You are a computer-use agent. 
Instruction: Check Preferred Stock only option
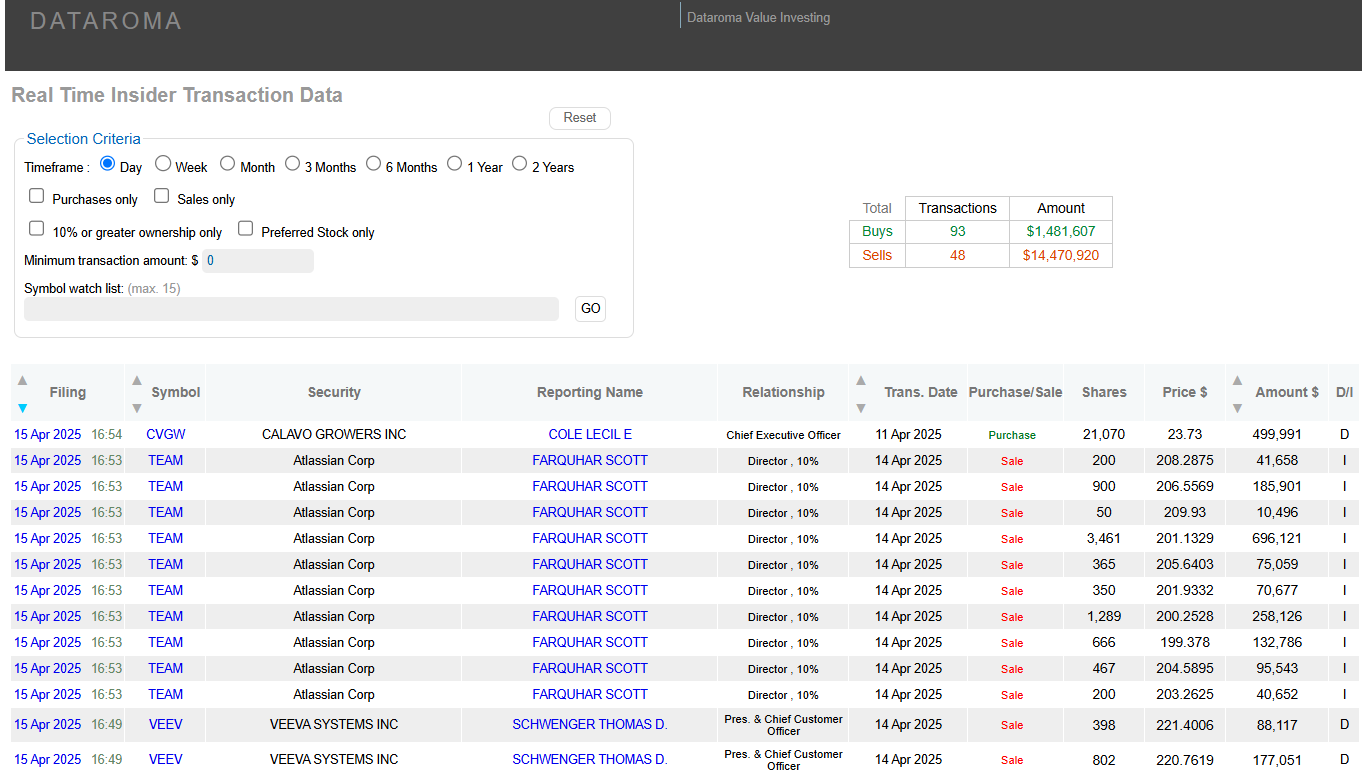click(x=245, y=229)
